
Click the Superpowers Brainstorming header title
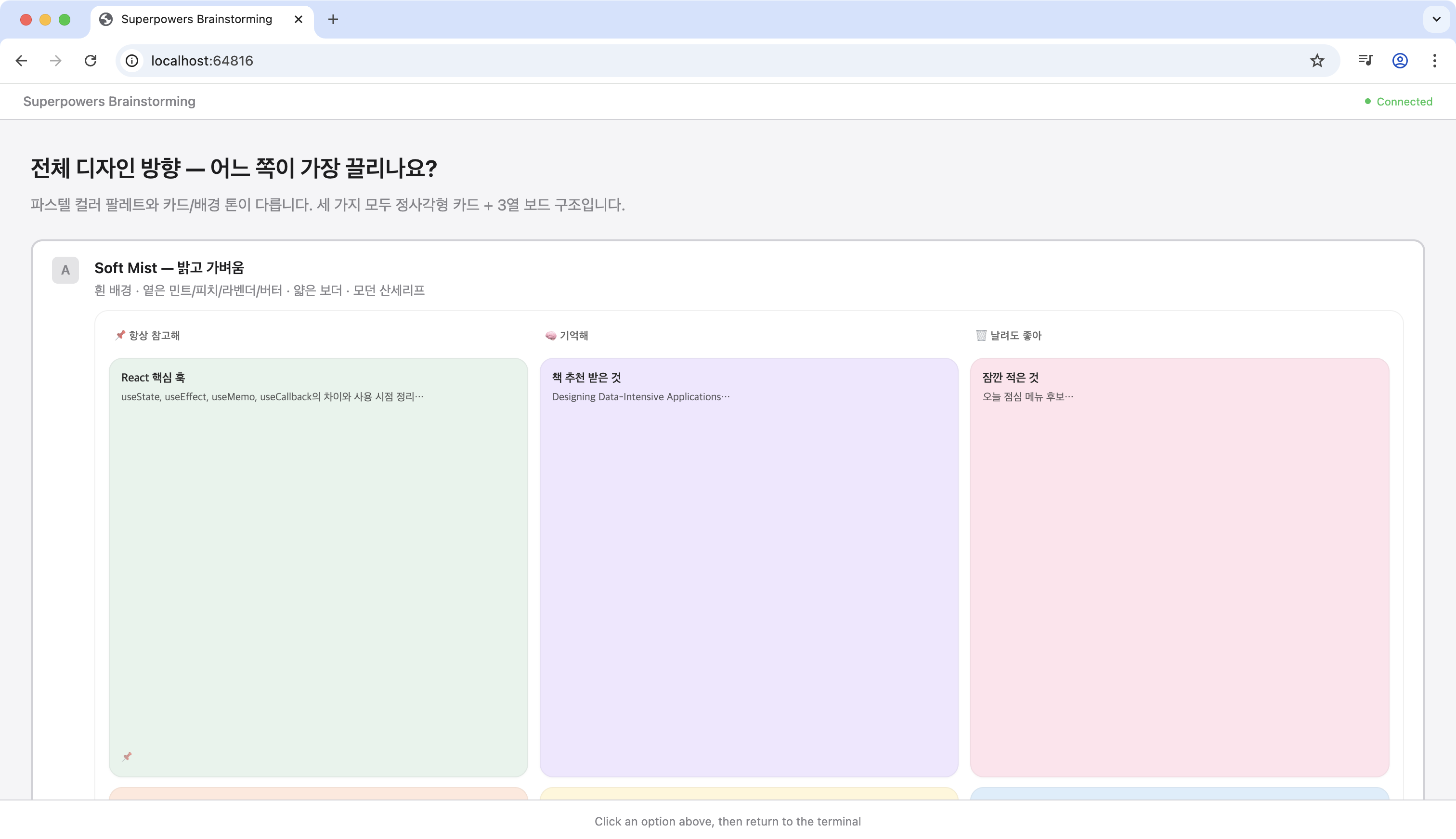point(109,102)
